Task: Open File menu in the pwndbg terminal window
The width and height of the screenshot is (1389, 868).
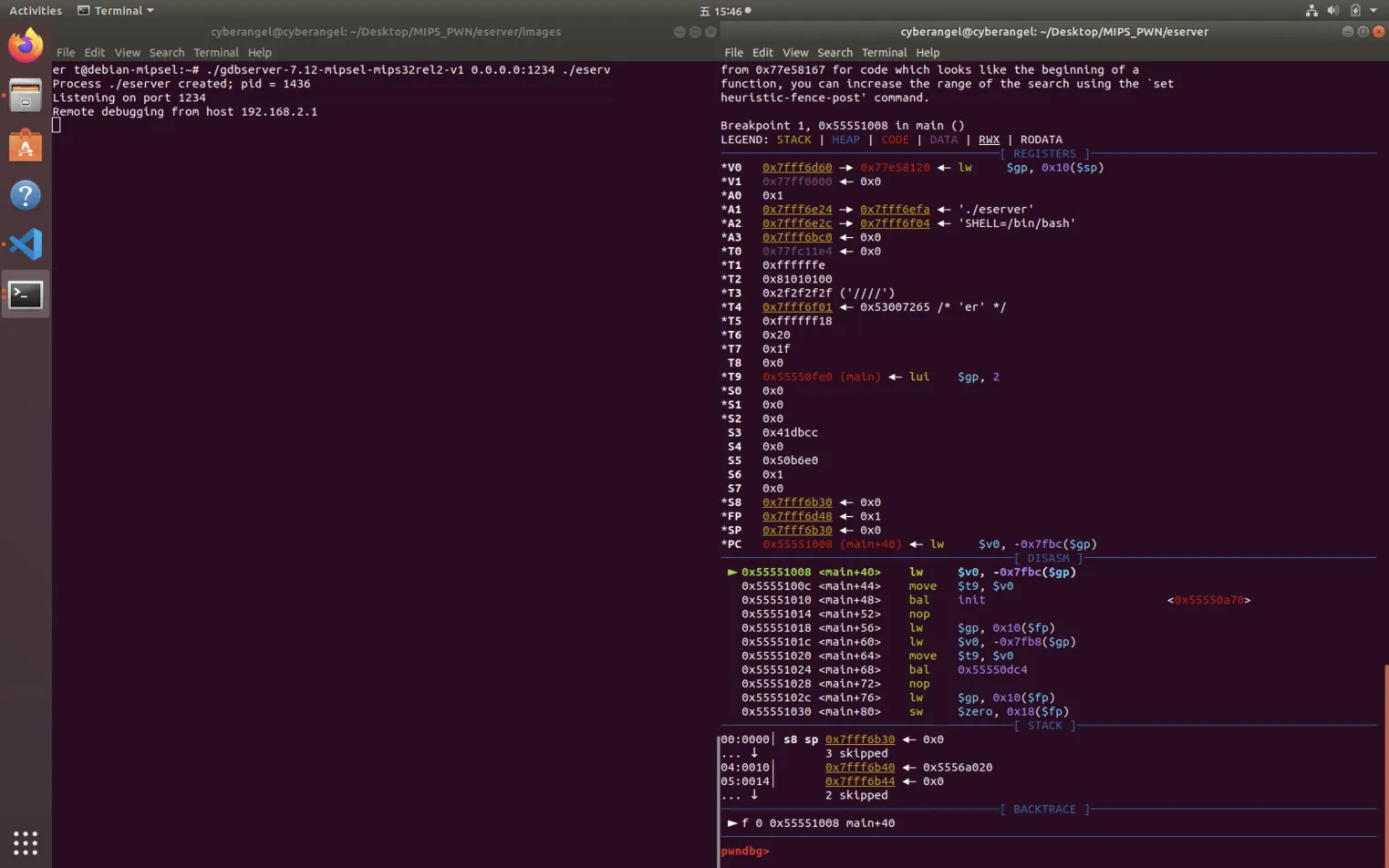Action: 733,53
